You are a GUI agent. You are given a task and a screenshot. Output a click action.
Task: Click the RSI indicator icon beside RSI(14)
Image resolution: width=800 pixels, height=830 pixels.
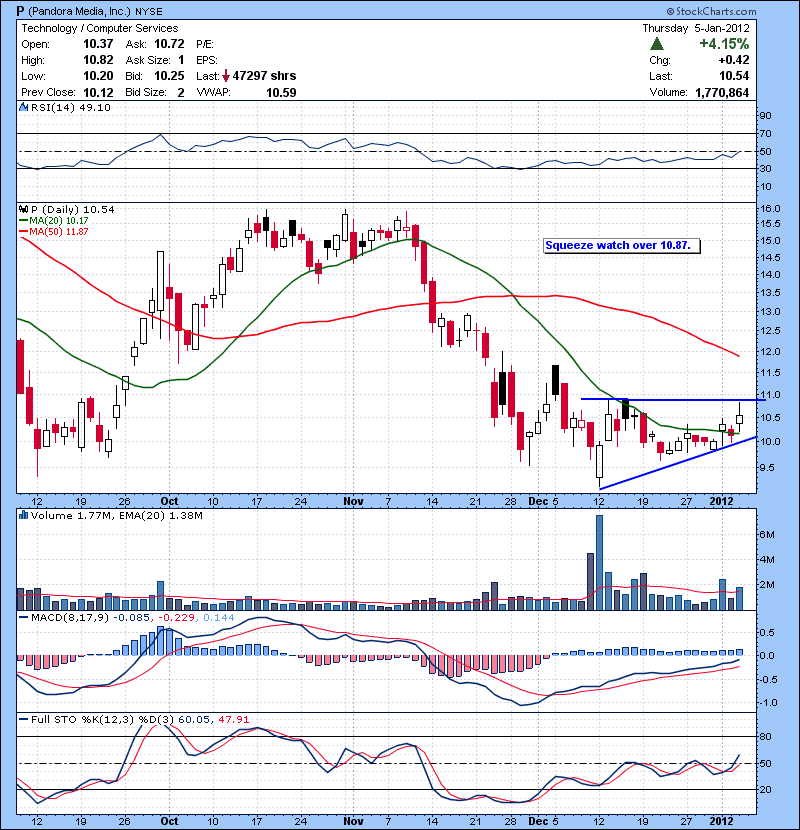(x=23, y=107)
